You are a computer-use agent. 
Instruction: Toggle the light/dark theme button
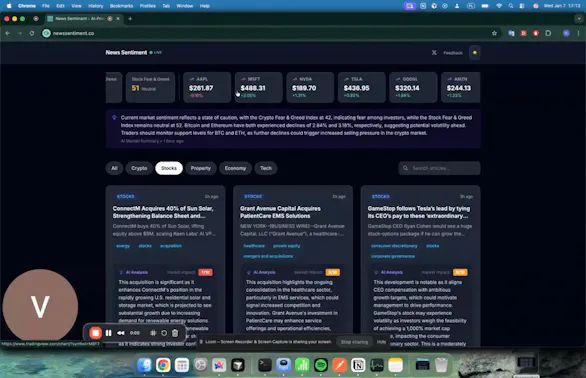pyautogui.click(x=475, y=53)
